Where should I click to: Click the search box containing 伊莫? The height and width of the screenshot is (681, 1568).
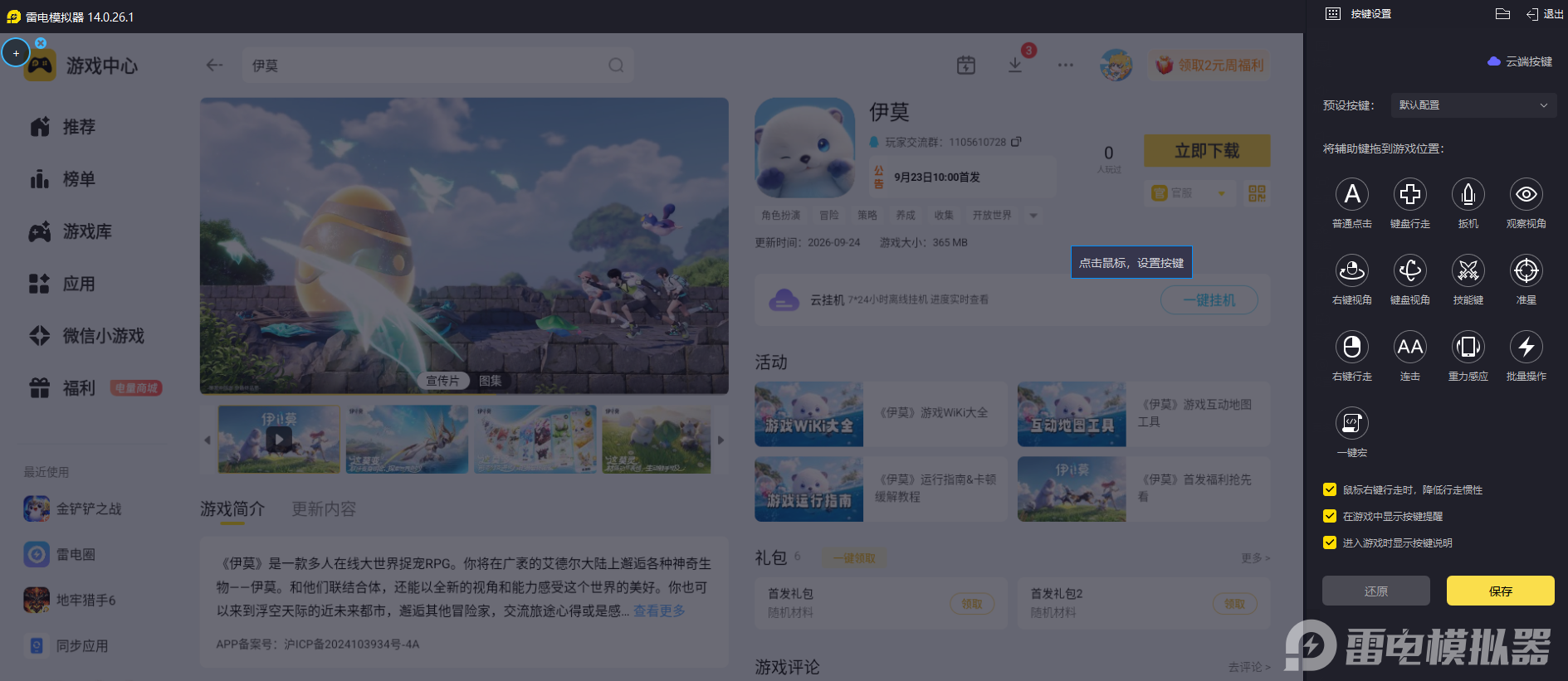438,65
